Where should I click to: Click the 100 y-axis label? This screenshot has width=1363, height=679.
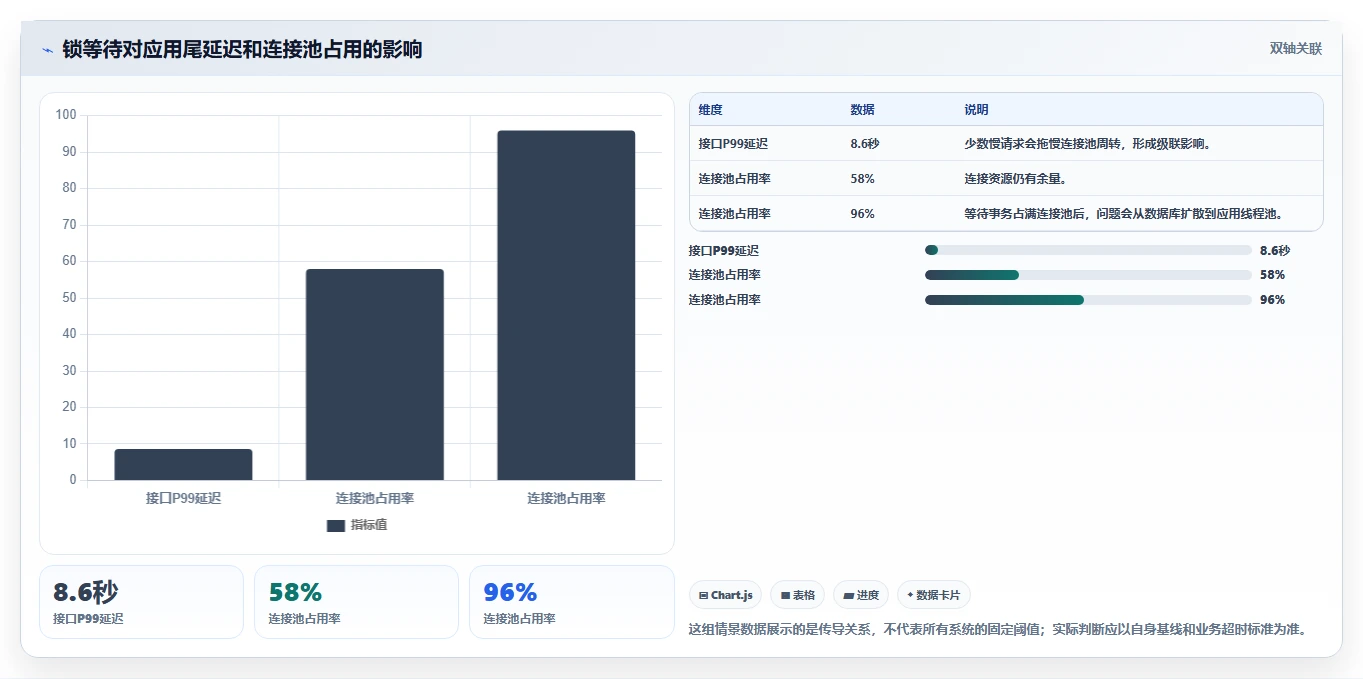(66, 115)
